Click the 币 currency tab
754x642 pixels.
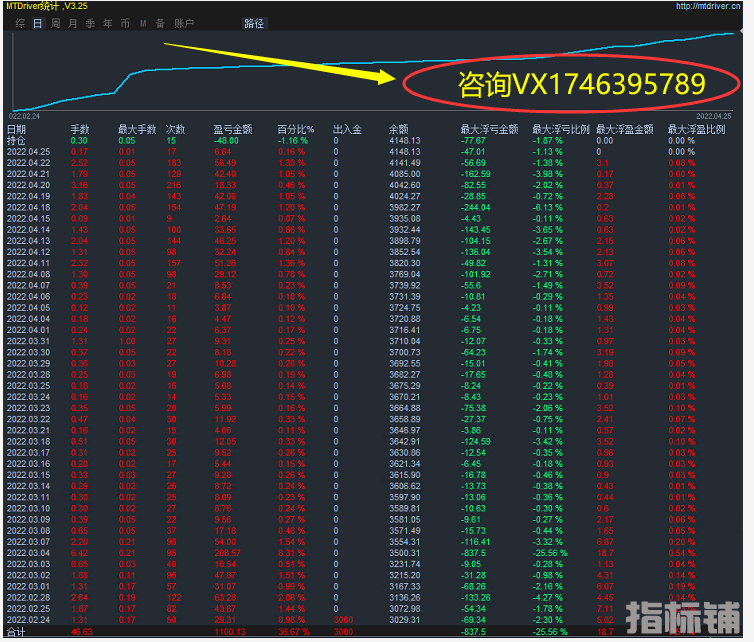(124, 22)
